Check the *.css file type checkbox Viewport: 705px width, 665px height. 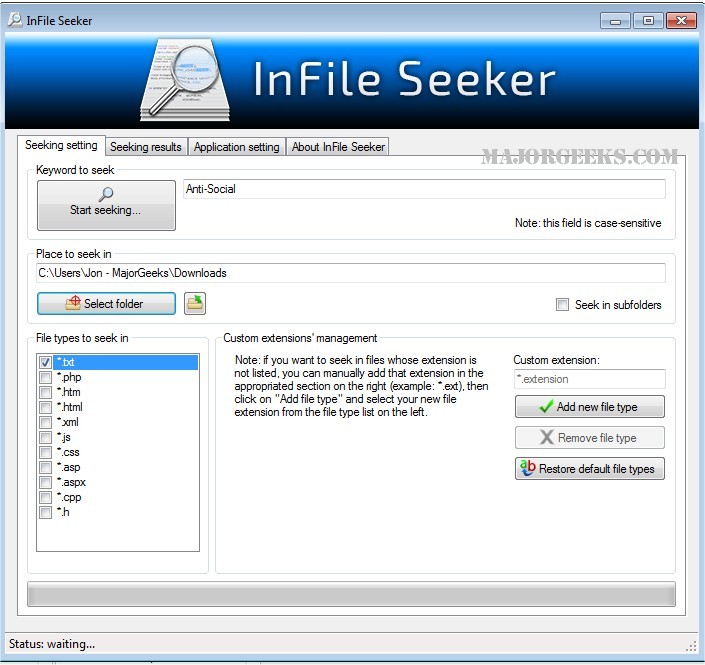pyautogui.click(x=45, y=452)
